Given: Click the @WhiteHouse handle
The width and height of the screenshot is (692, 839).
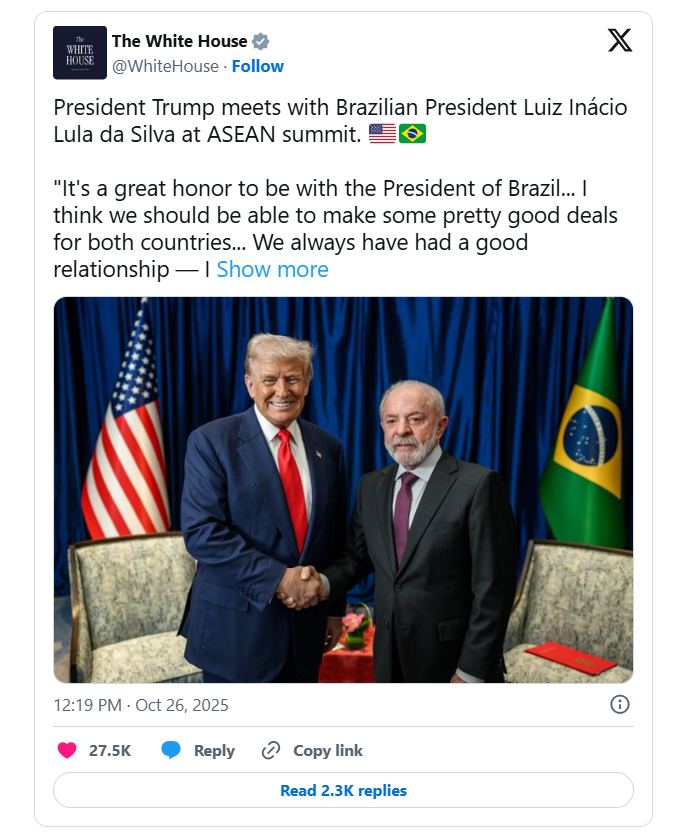Looking at the screenshot, I should tap(165, 66).
